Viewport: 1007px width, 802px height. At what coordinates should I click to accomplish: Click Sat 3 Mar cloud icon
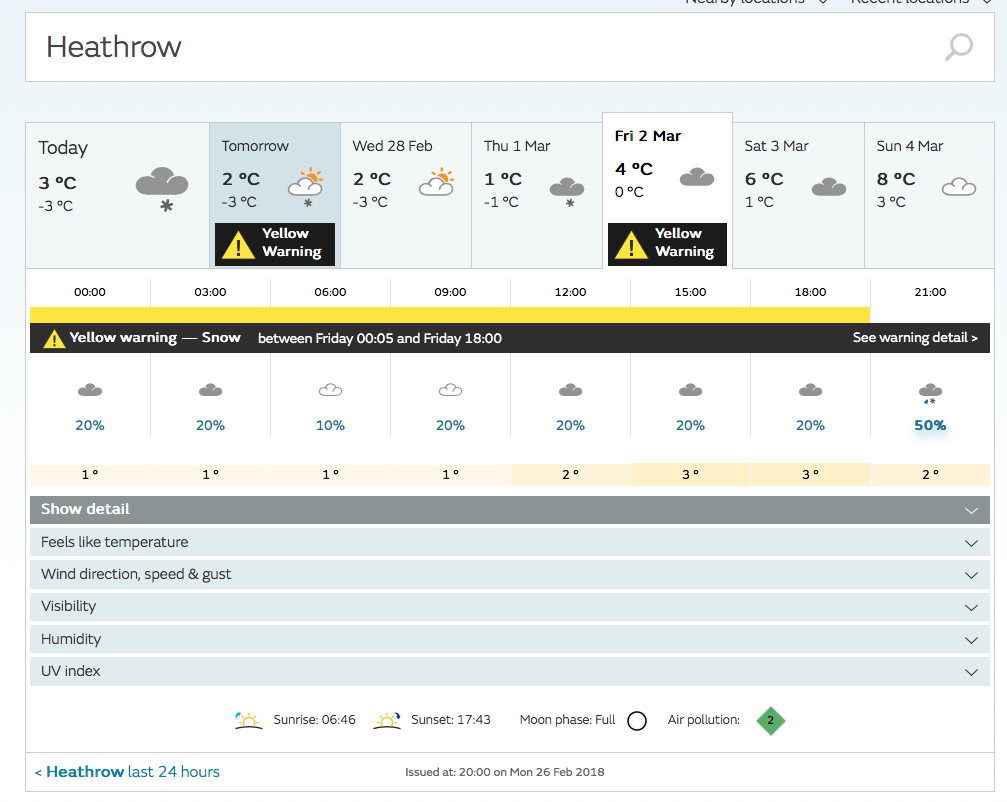click(829, 186)
